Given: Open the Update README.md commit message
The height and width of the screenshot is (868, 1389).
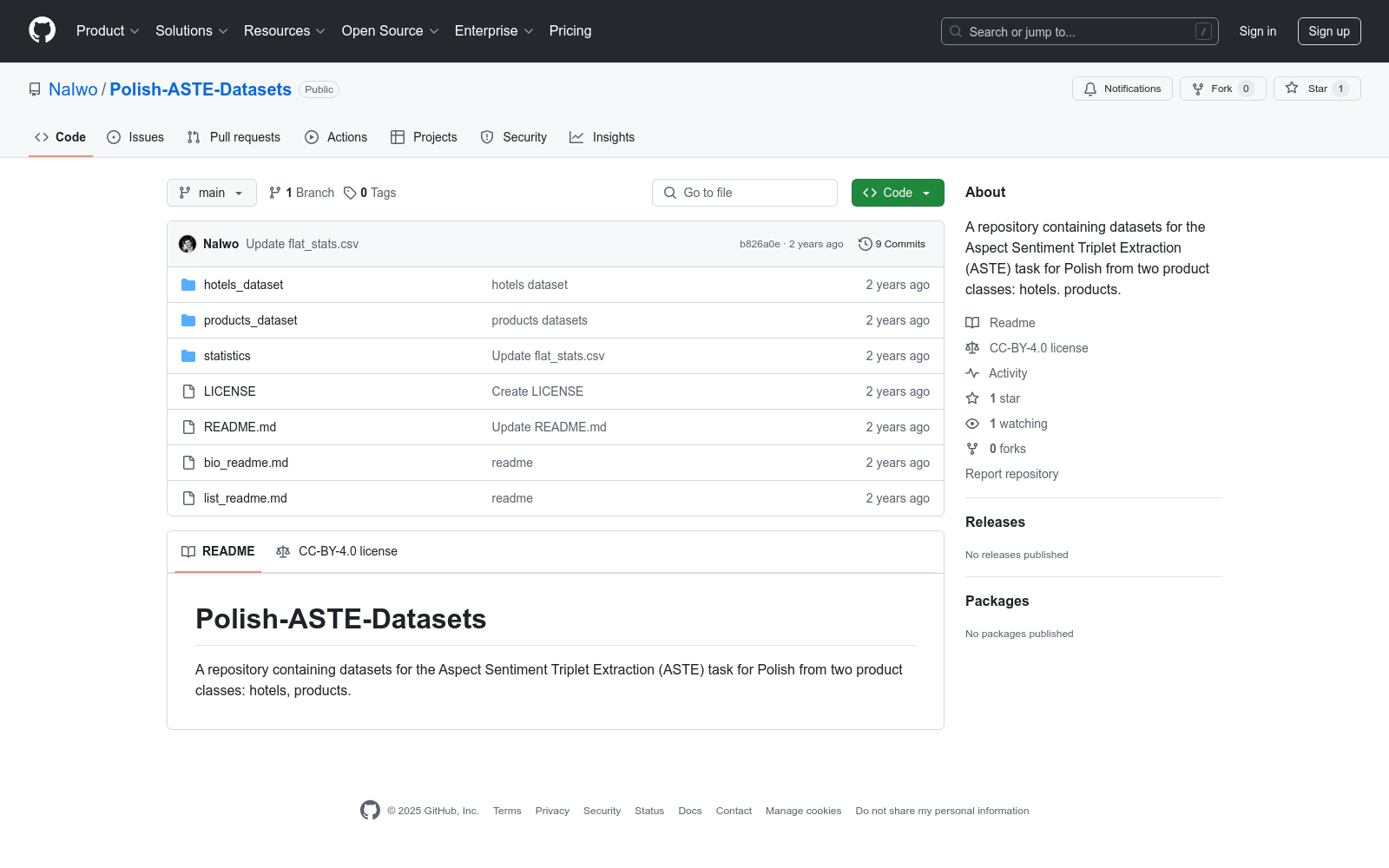Looking at the screenshot, I should (549, 427).
